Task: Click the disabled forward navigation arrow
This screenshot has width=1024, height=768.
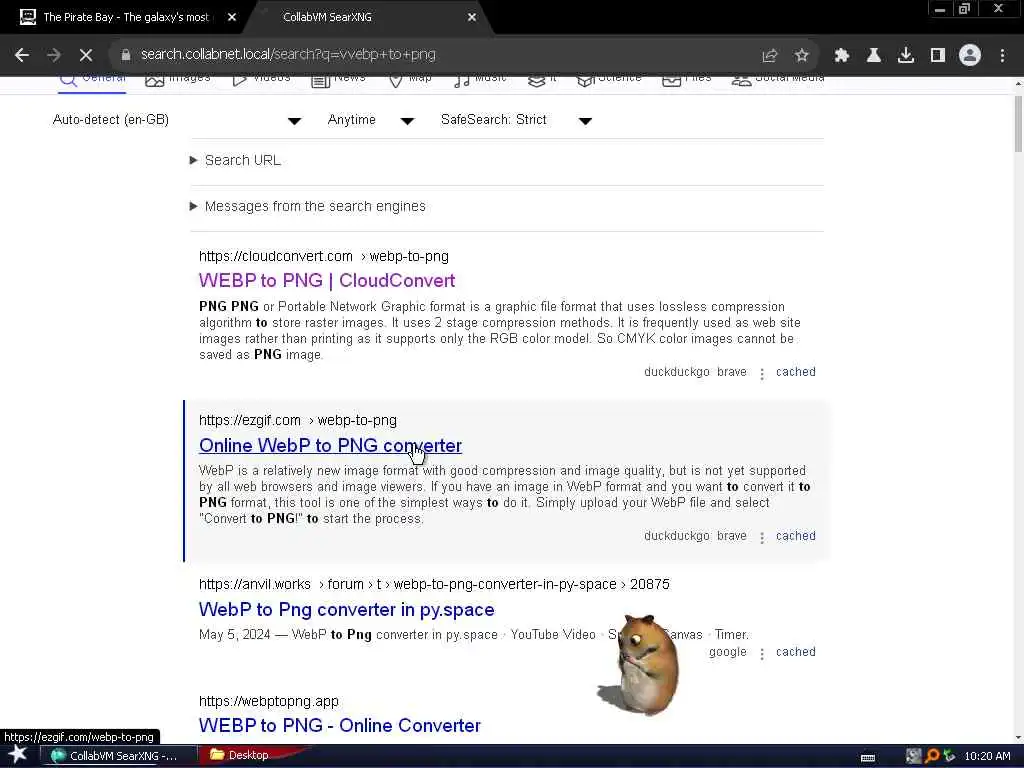Action: [54, 56]
